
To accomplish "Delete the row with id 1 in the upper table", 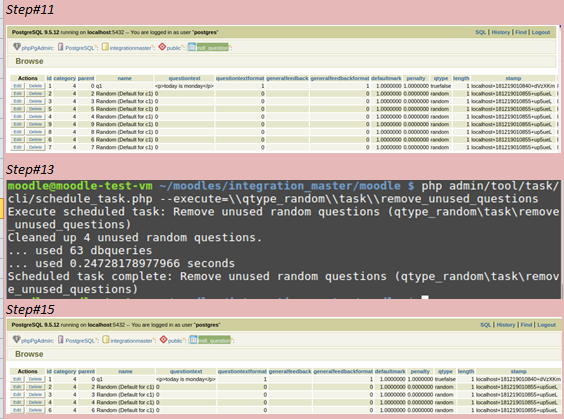I will pyautogui.click(x=35, y=86).
